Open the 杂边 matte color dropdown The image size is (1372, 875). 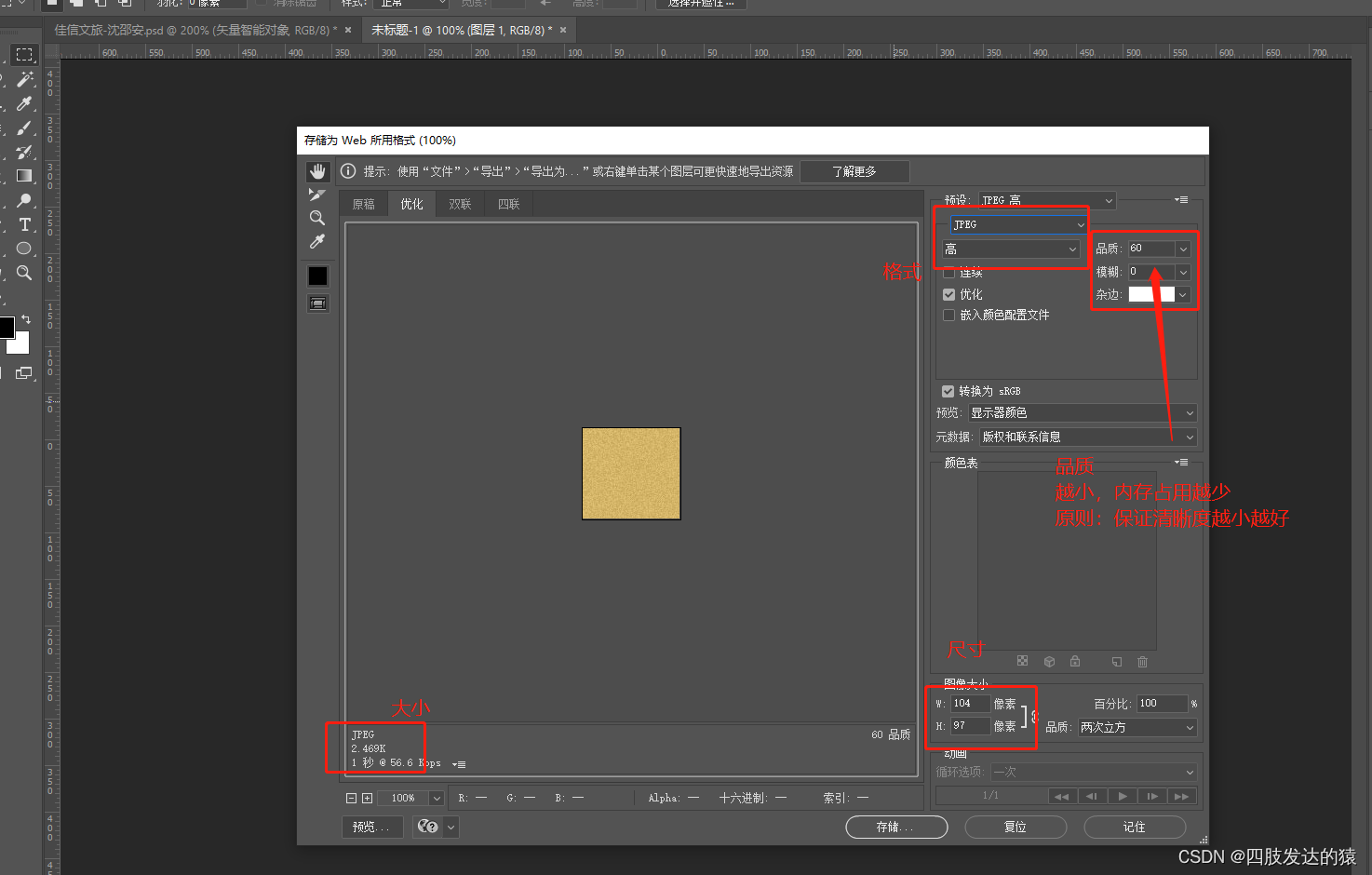point(1182,294)
